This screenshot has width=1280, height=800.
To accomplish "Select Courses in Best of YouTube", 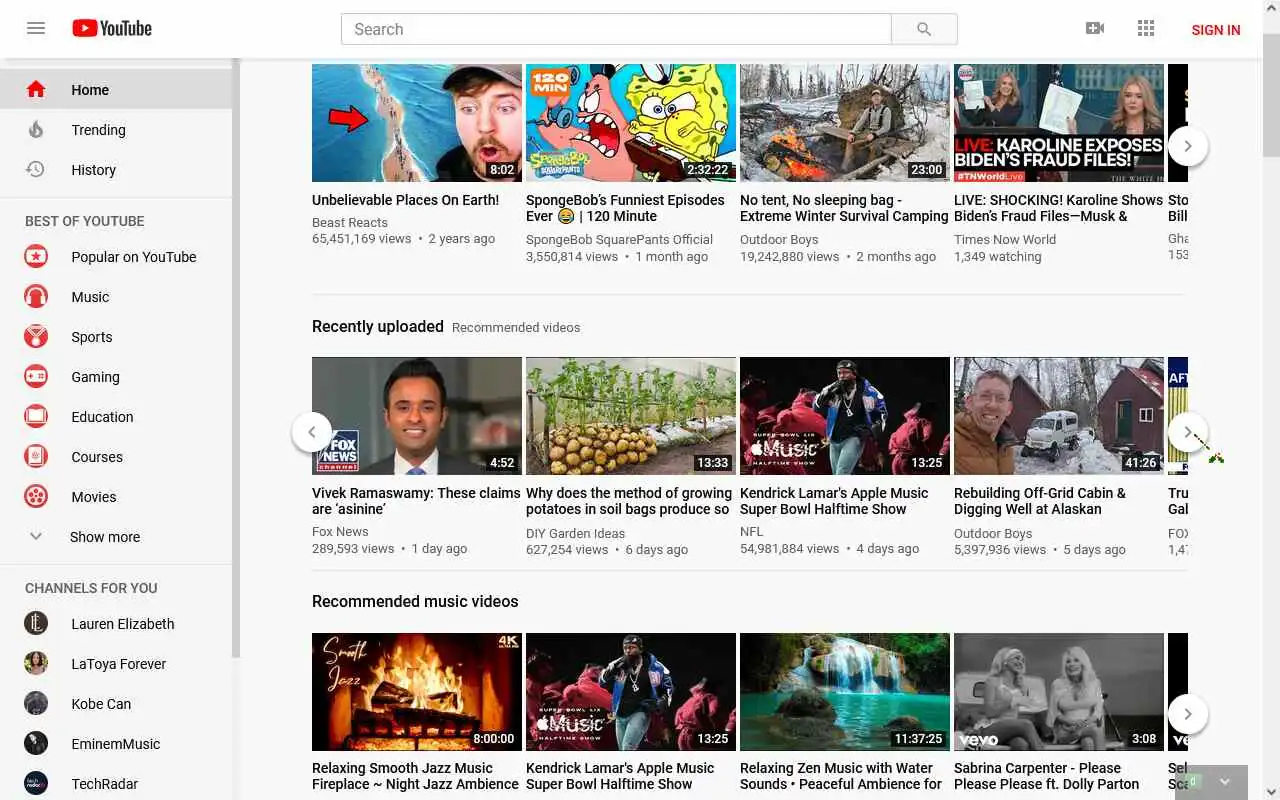I will click(116, 457).
